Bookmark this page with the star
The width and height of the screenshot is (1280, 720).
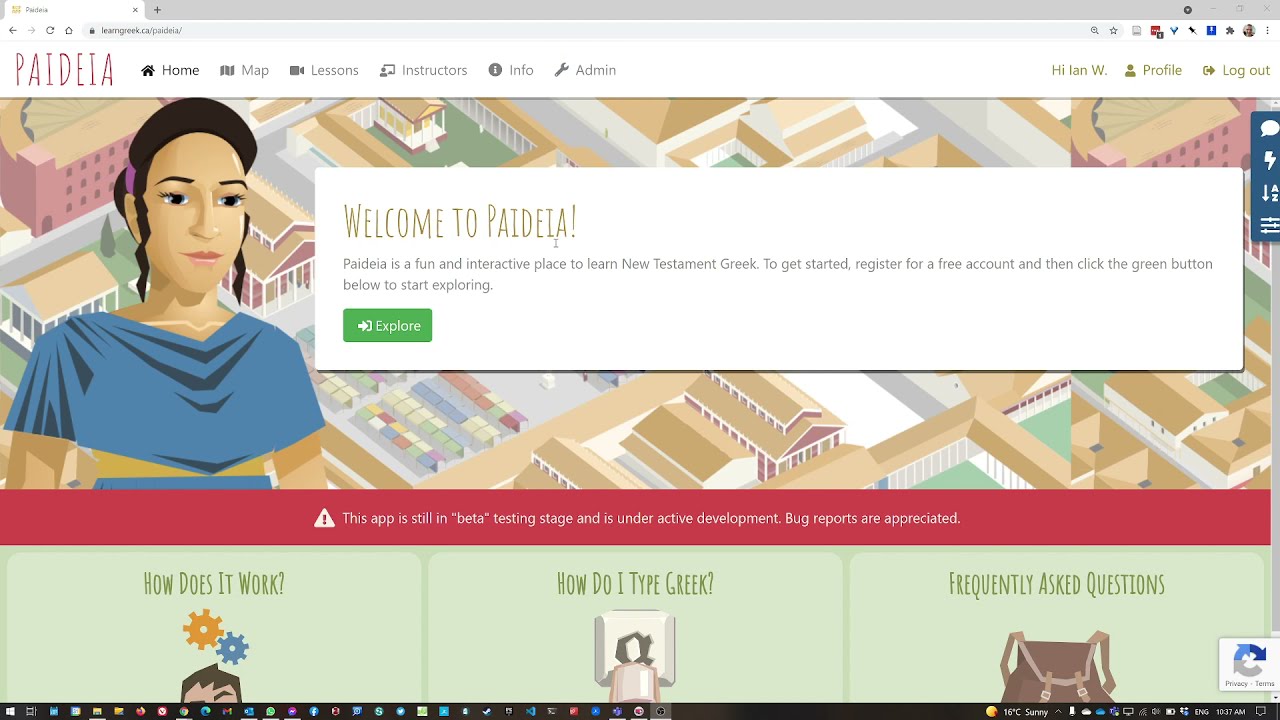click(x=1113, y=30)
